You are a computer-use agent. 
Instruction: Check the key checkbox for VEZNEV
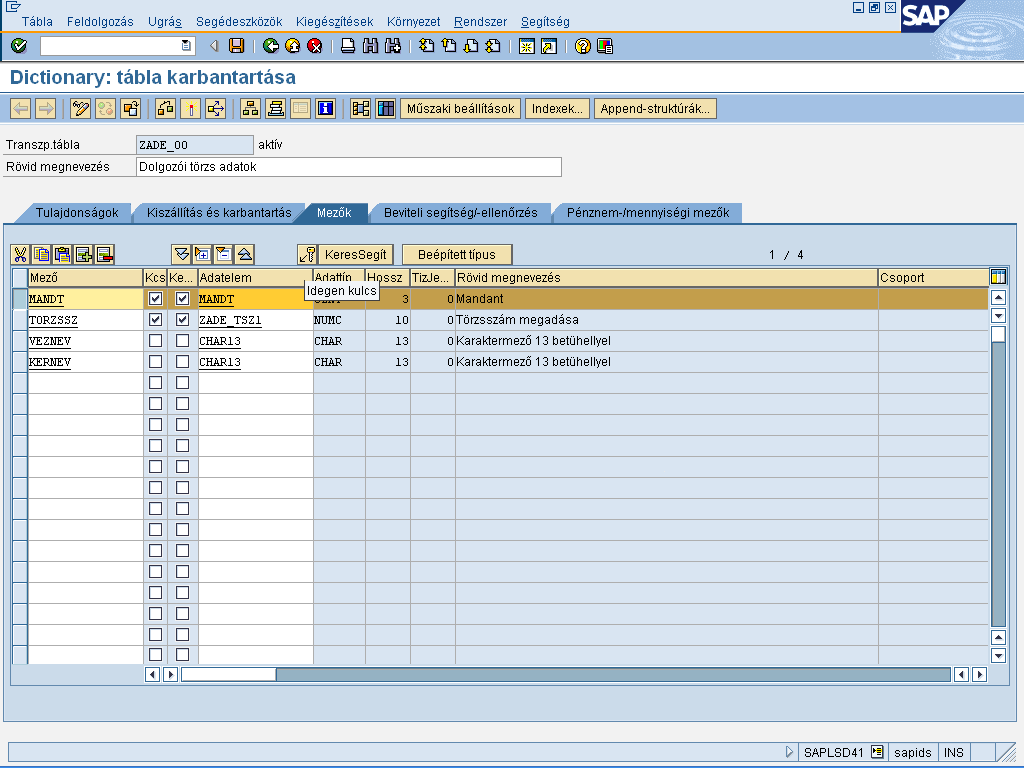[155, 341]
